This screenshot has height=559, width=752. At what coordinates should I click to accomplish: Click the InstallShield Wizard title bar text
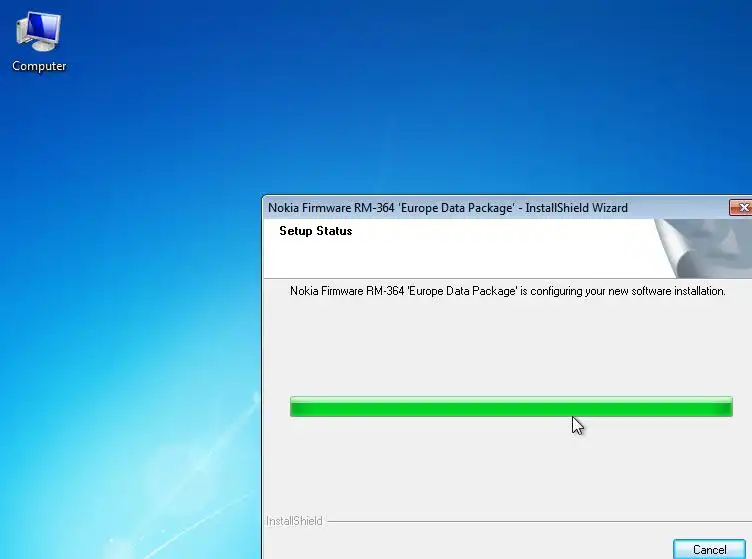pos(447,208)
